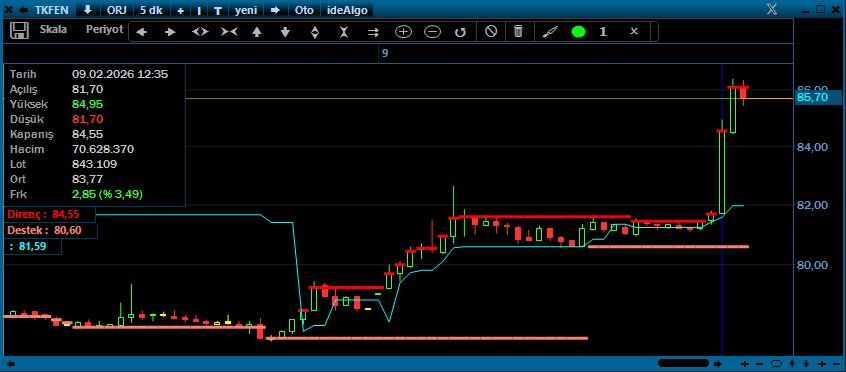Viewport: 846px width, 372px height.
Task: Reset the view with circular arrow icon
Action: tap(460, 32)
